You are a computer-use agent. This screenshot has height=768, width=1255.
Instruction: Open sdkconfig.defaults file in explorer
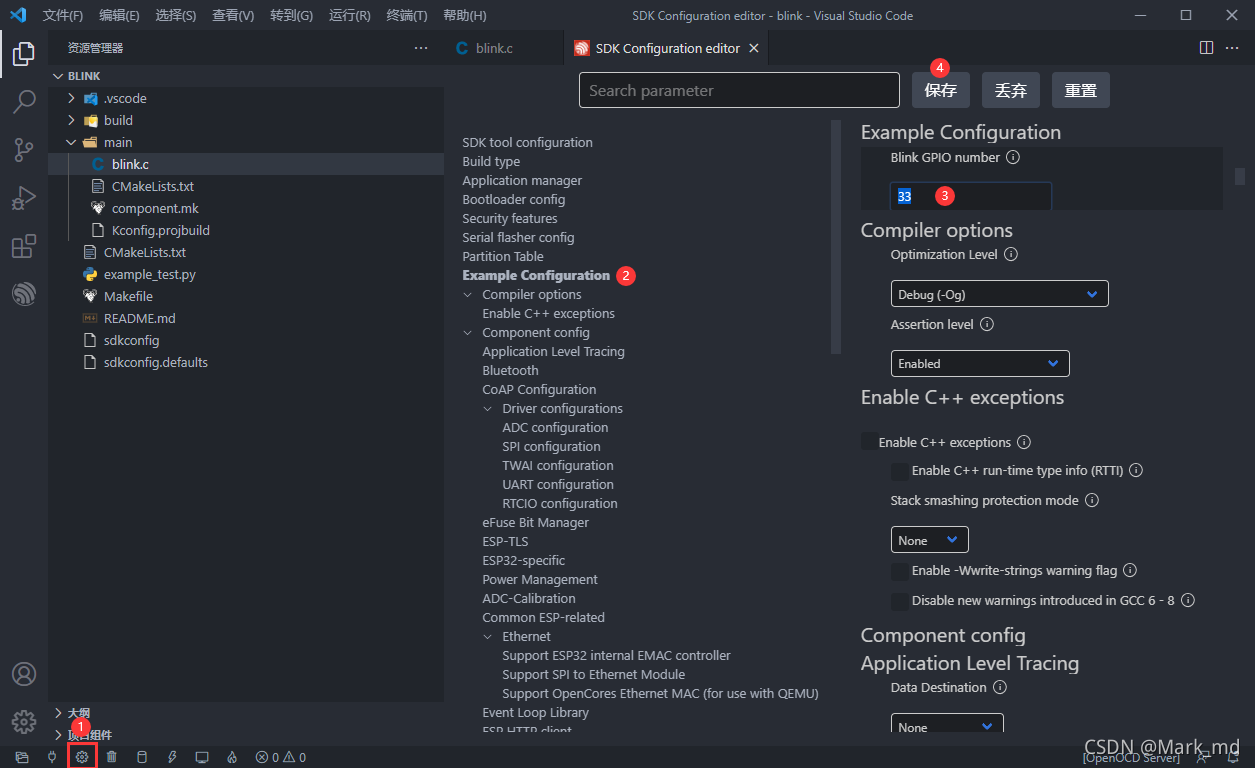coord(156,362)
